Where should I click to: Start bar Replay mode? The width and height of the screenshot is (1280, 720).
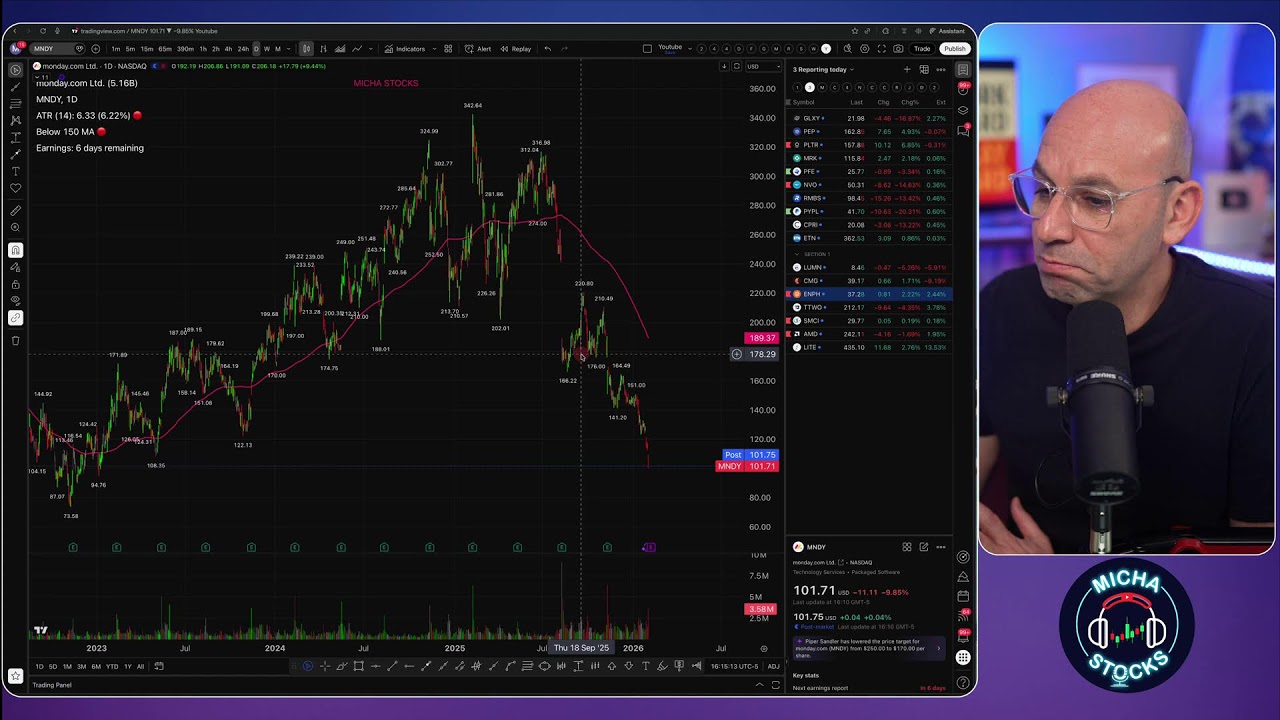tap(516, 49)
